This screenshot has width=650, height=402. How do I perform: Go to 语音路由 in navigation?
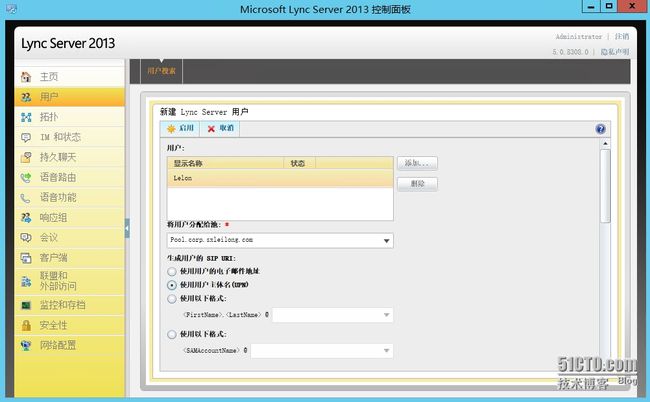pyautogui.click(x=58, y=177)
